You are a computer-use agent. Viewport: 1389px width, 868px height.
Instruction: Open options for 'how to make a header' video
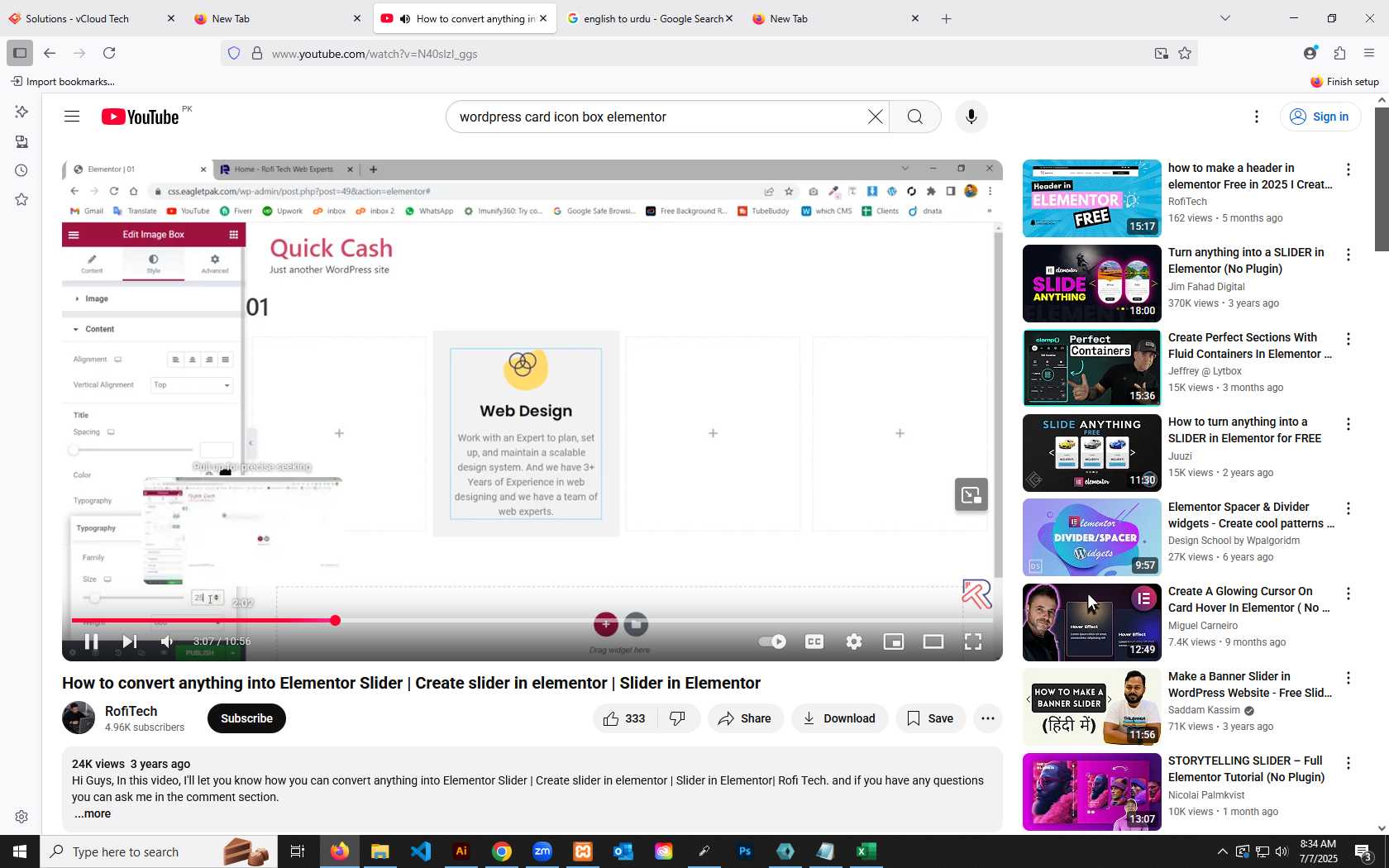point(1348,169)
